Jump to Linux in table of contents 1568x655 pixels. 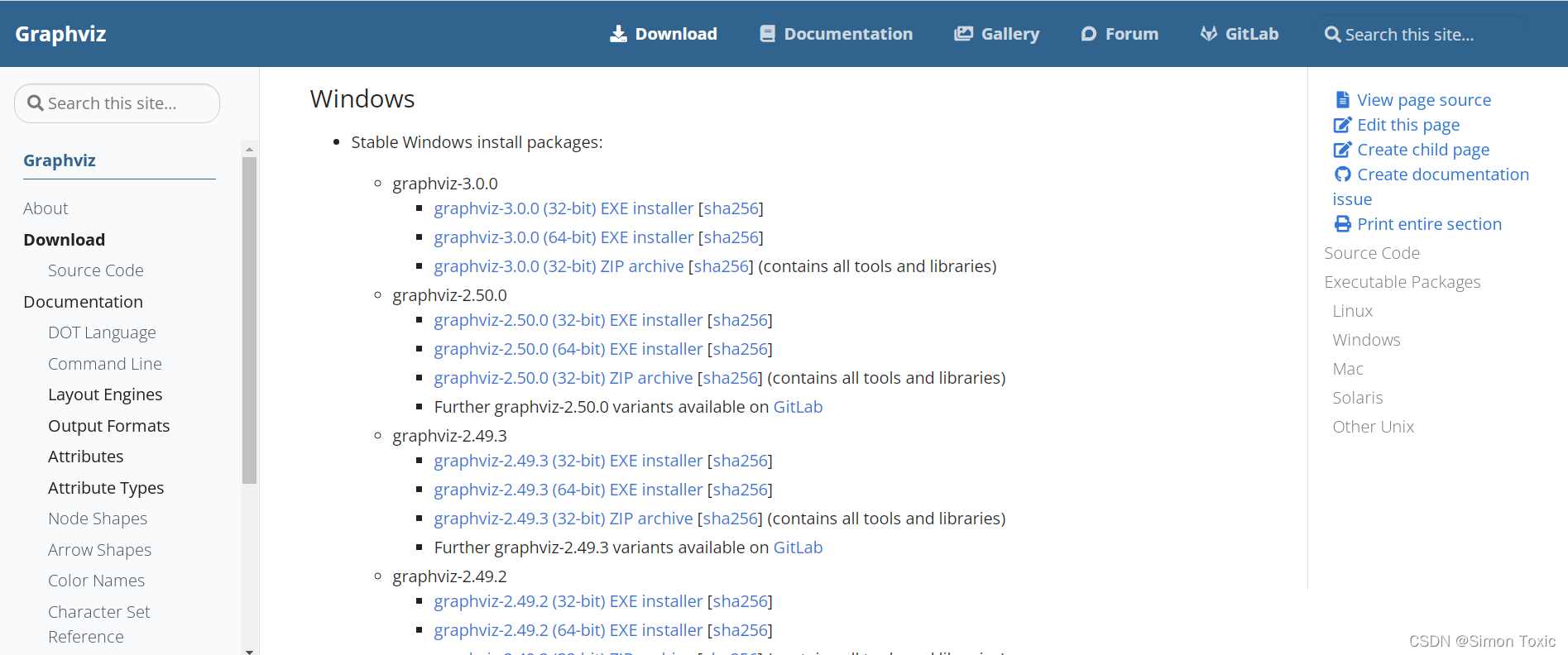tap(1353, 311)
